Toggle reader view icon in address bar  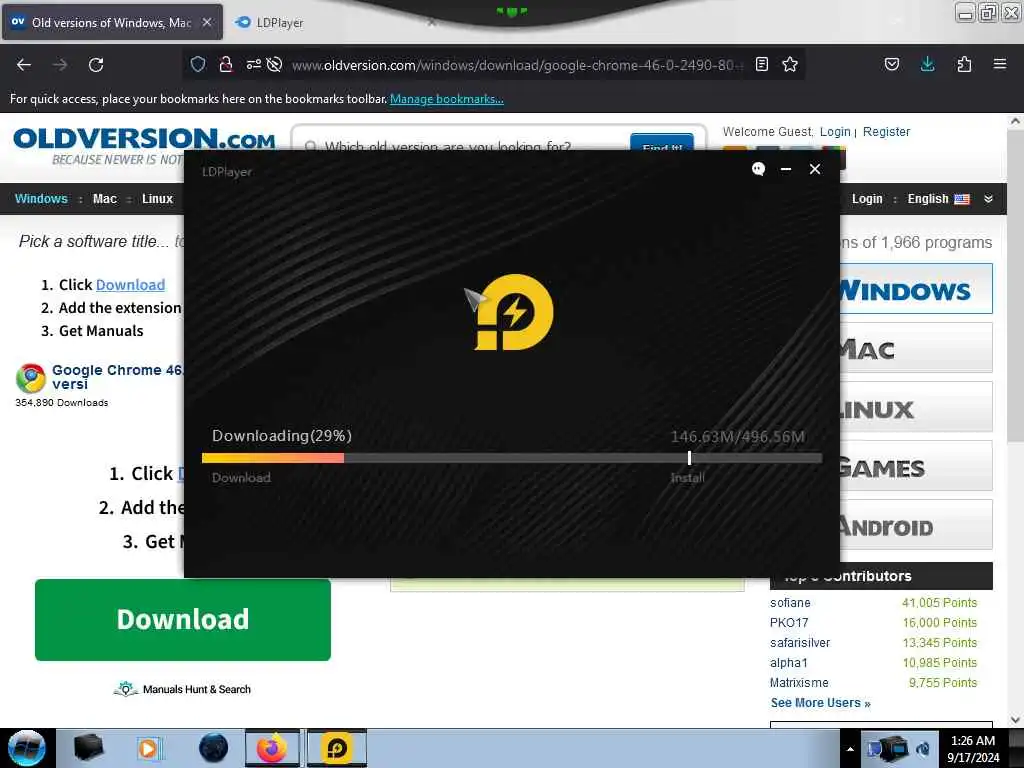[761, 64]
